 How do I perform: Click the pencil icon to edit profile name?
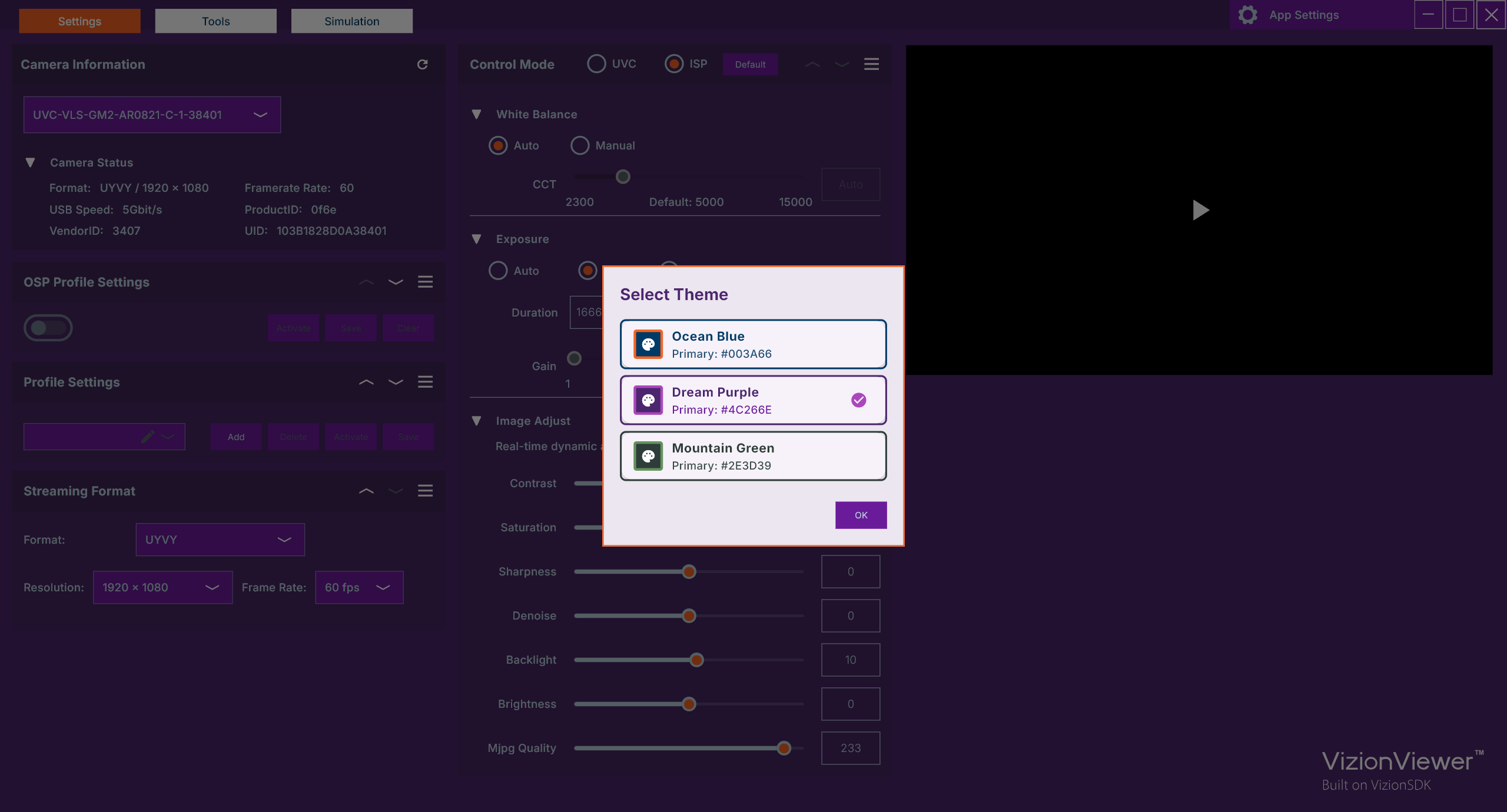(148, 437)
